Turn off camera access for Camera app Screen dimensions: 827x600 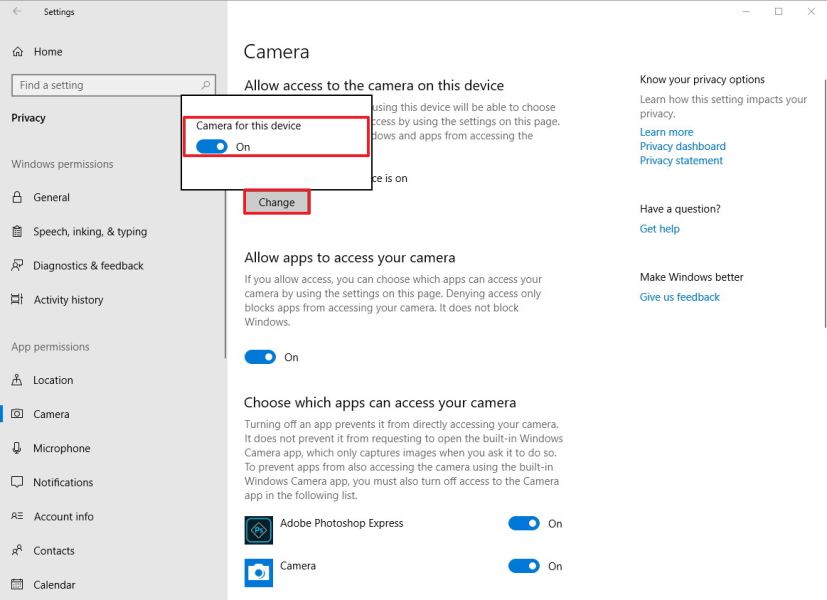pos(524,566)
